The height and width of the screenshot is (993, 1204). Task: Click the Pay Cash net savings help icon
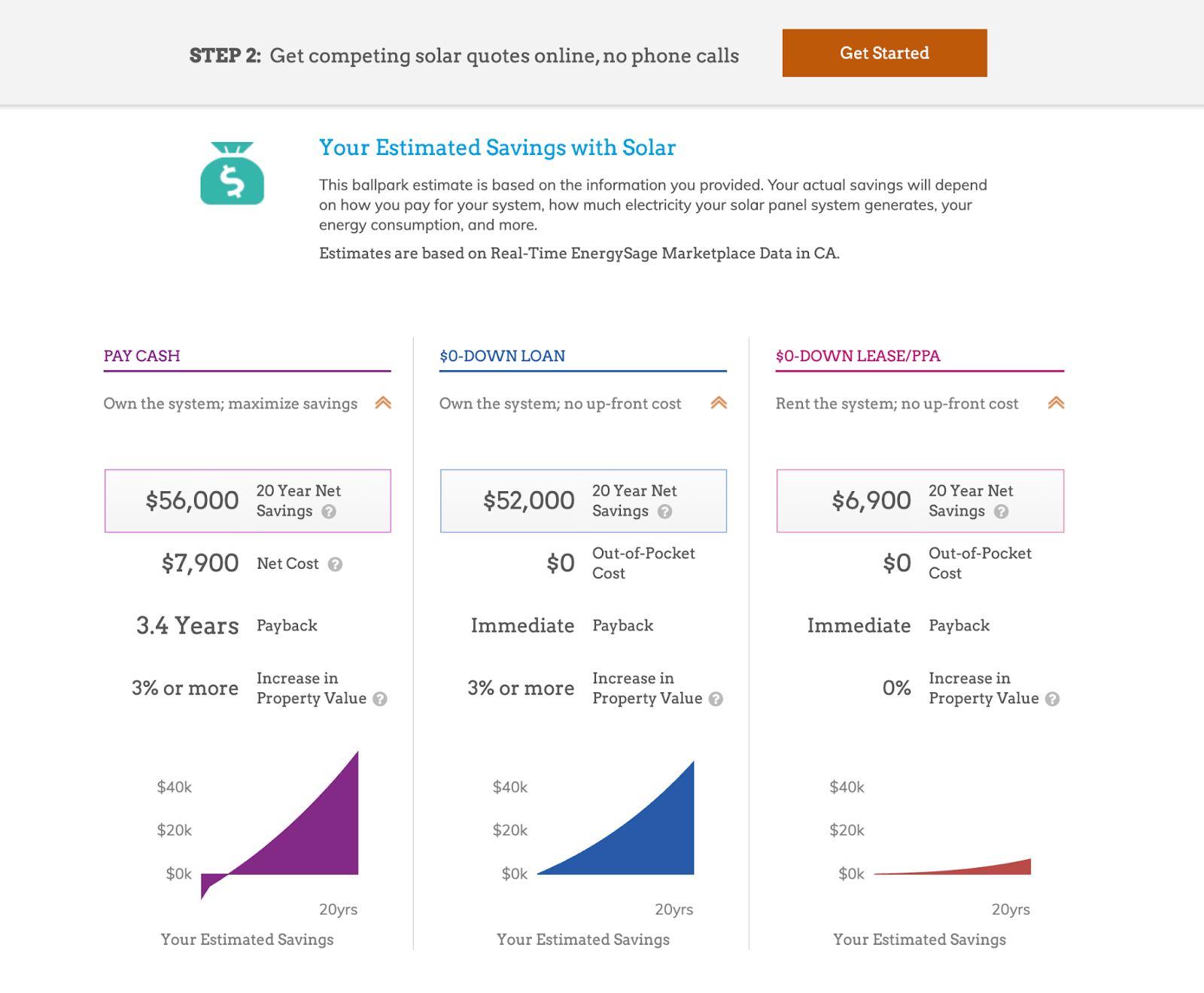[x=329, y=512]
